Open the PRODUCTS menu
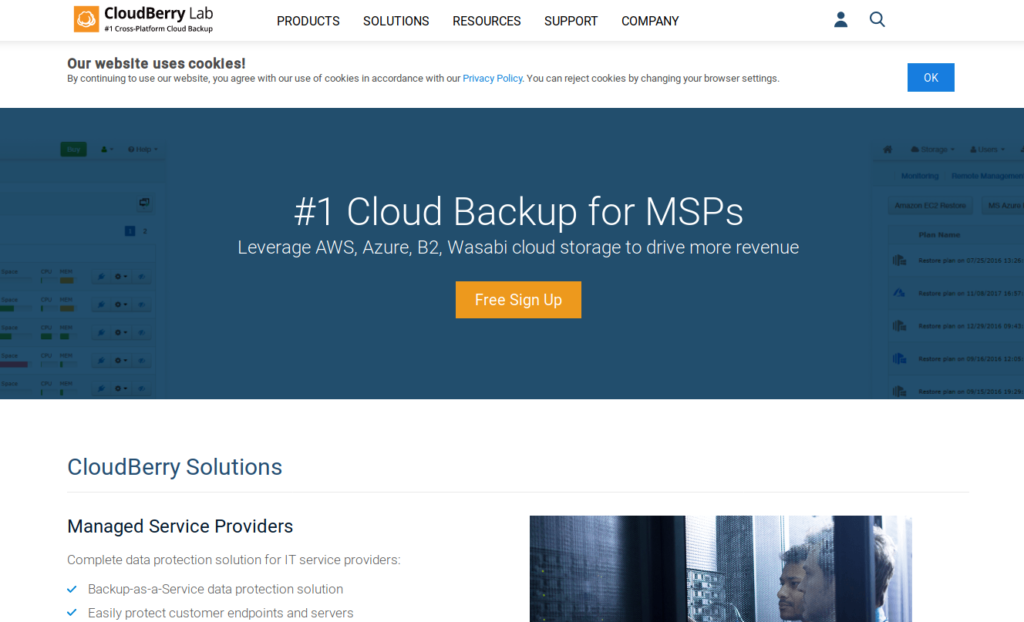 (x=308, y=21)
